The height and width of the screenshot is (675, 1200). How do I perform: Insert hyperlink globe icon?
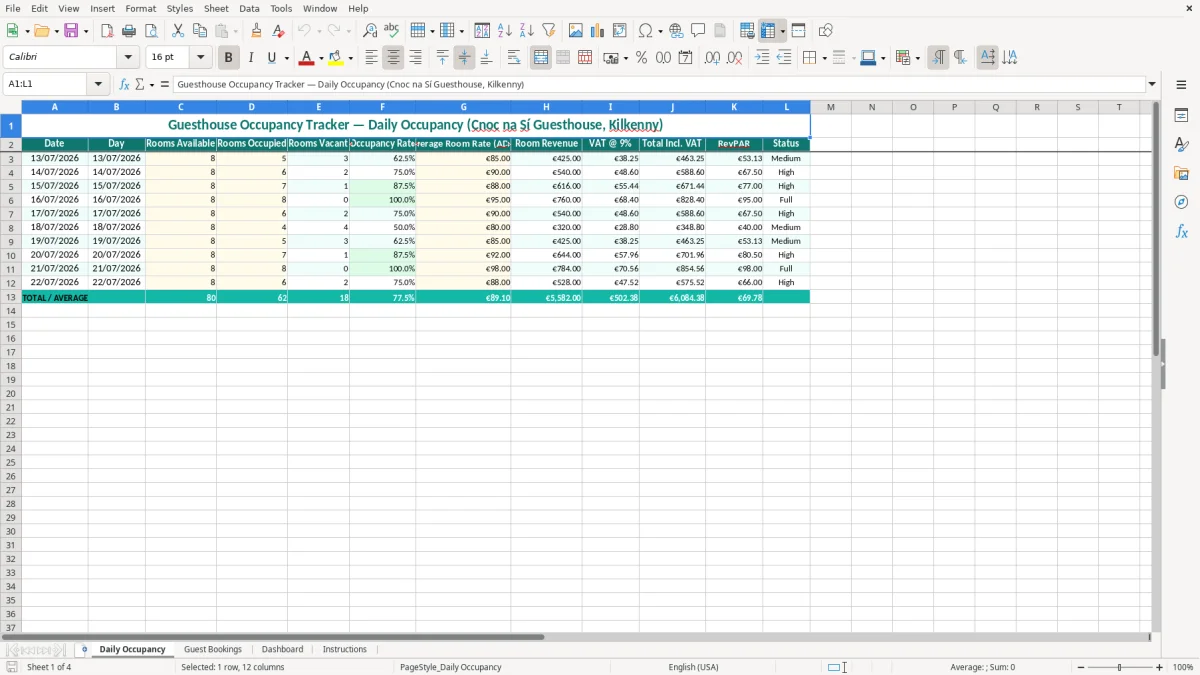677,31
